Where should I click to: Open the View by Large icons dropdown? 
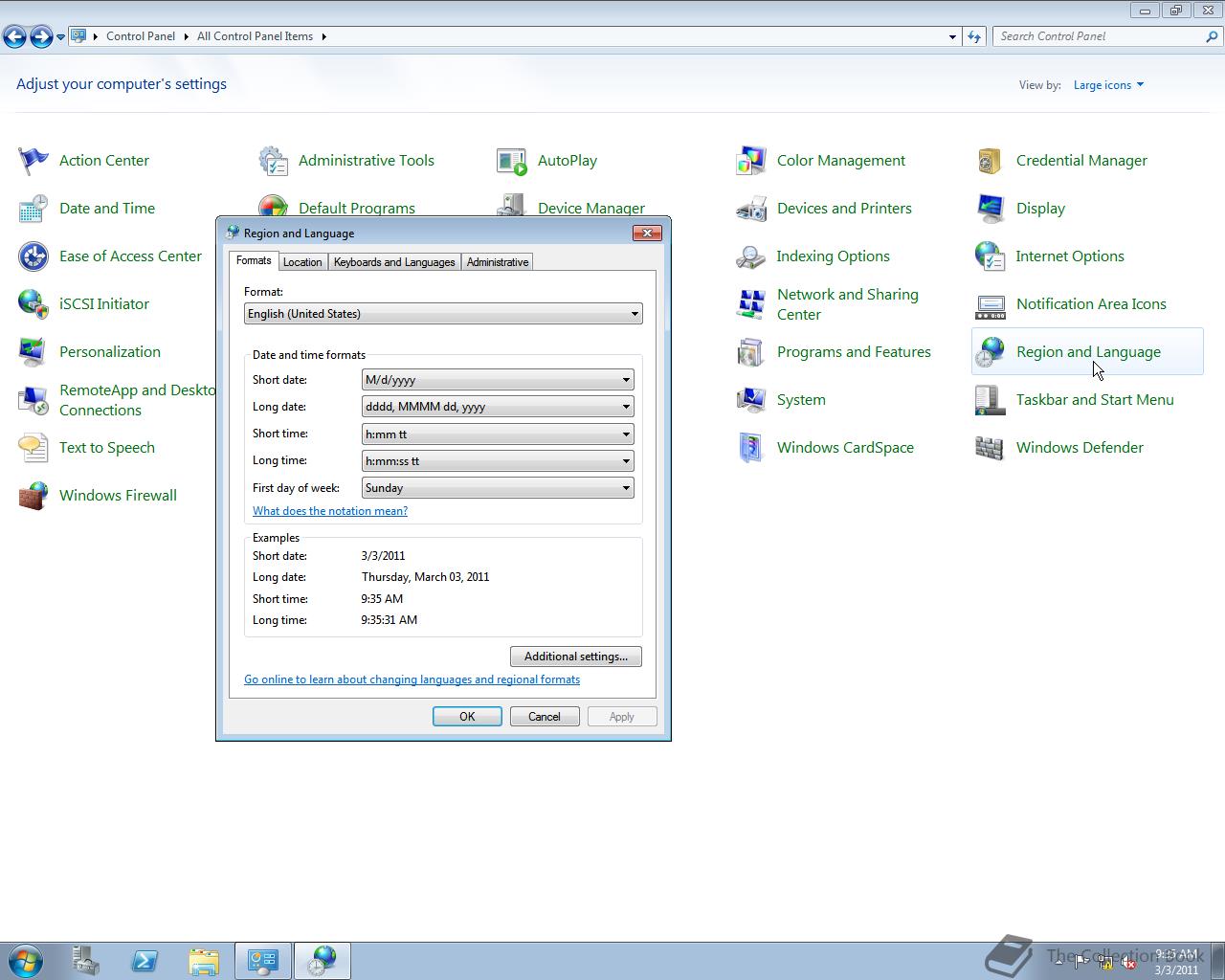(x=1108, y=85)
